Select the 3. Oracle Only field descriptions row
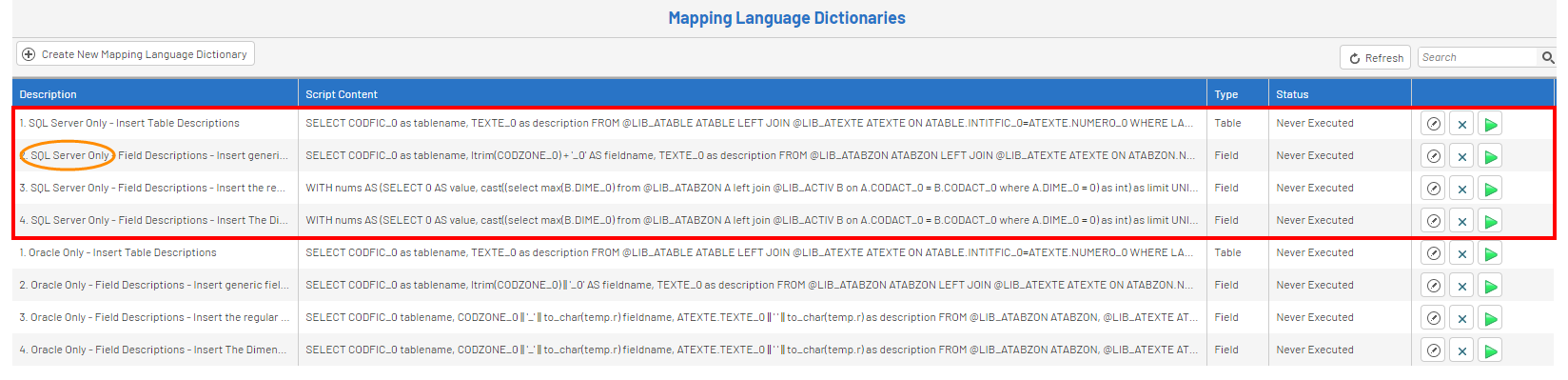 (x=783, y=318)
